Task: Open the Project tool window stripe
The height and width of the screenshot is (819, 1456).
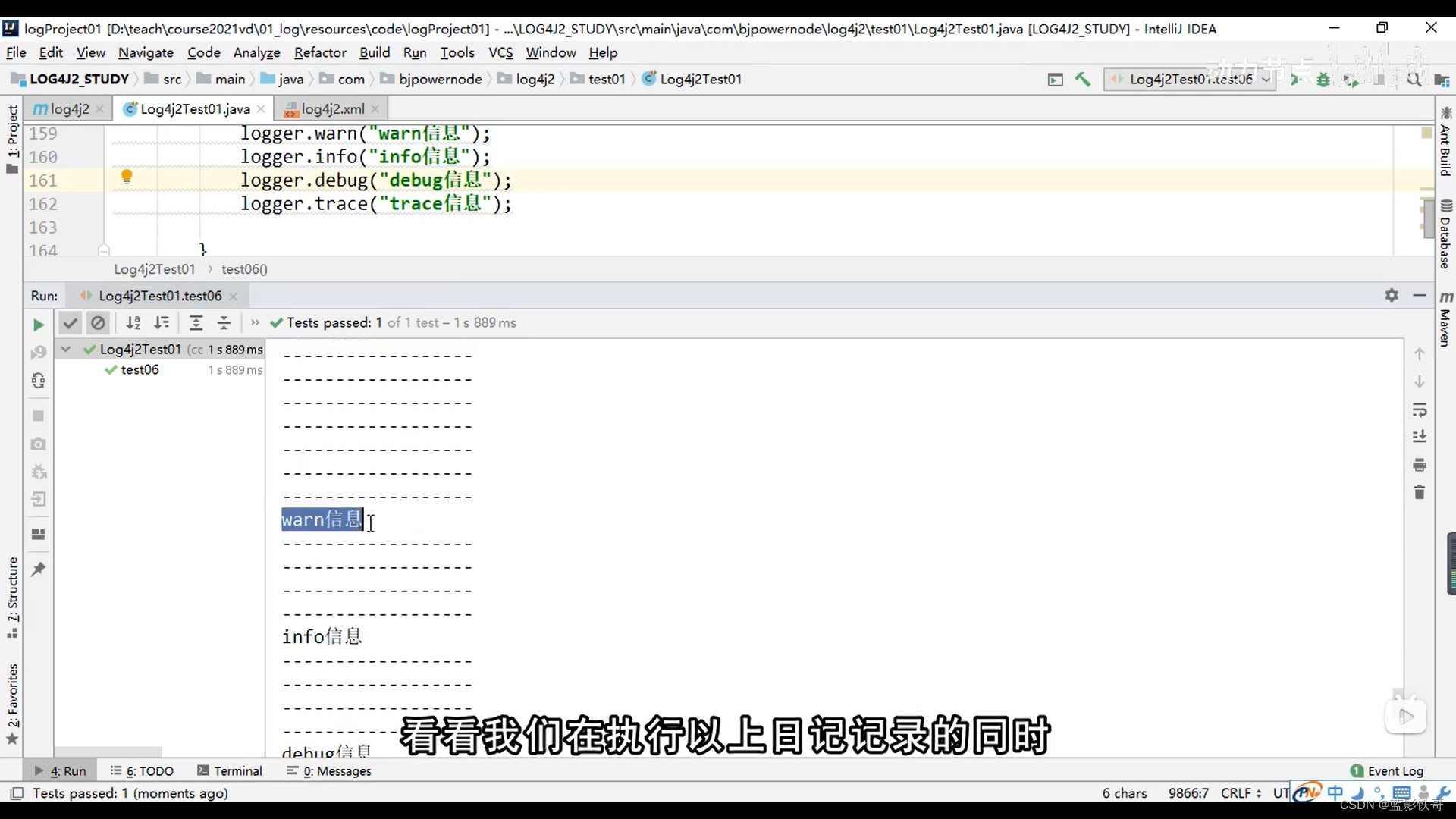Action: point(12,140)
